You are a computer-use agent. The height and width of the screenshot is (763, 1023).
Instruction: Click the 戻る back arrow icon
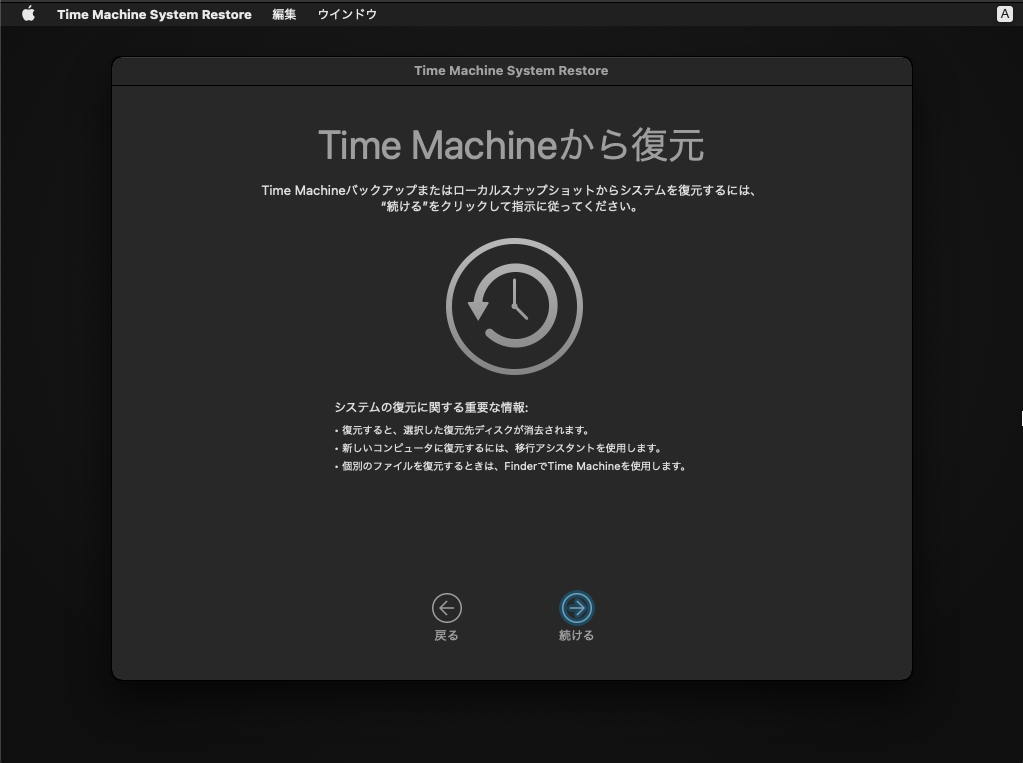point(447,608)
